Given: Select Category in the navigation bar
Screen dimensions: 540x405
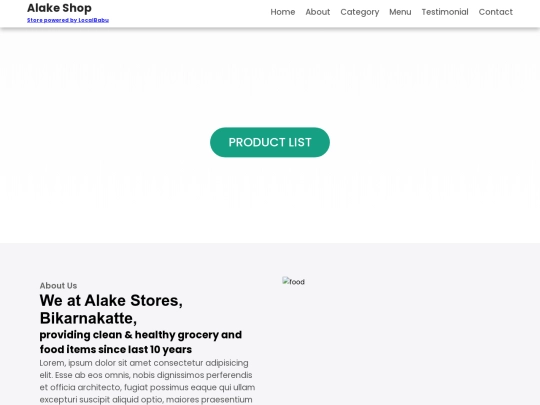Looking at the screenshot, I should coord(360,12).
